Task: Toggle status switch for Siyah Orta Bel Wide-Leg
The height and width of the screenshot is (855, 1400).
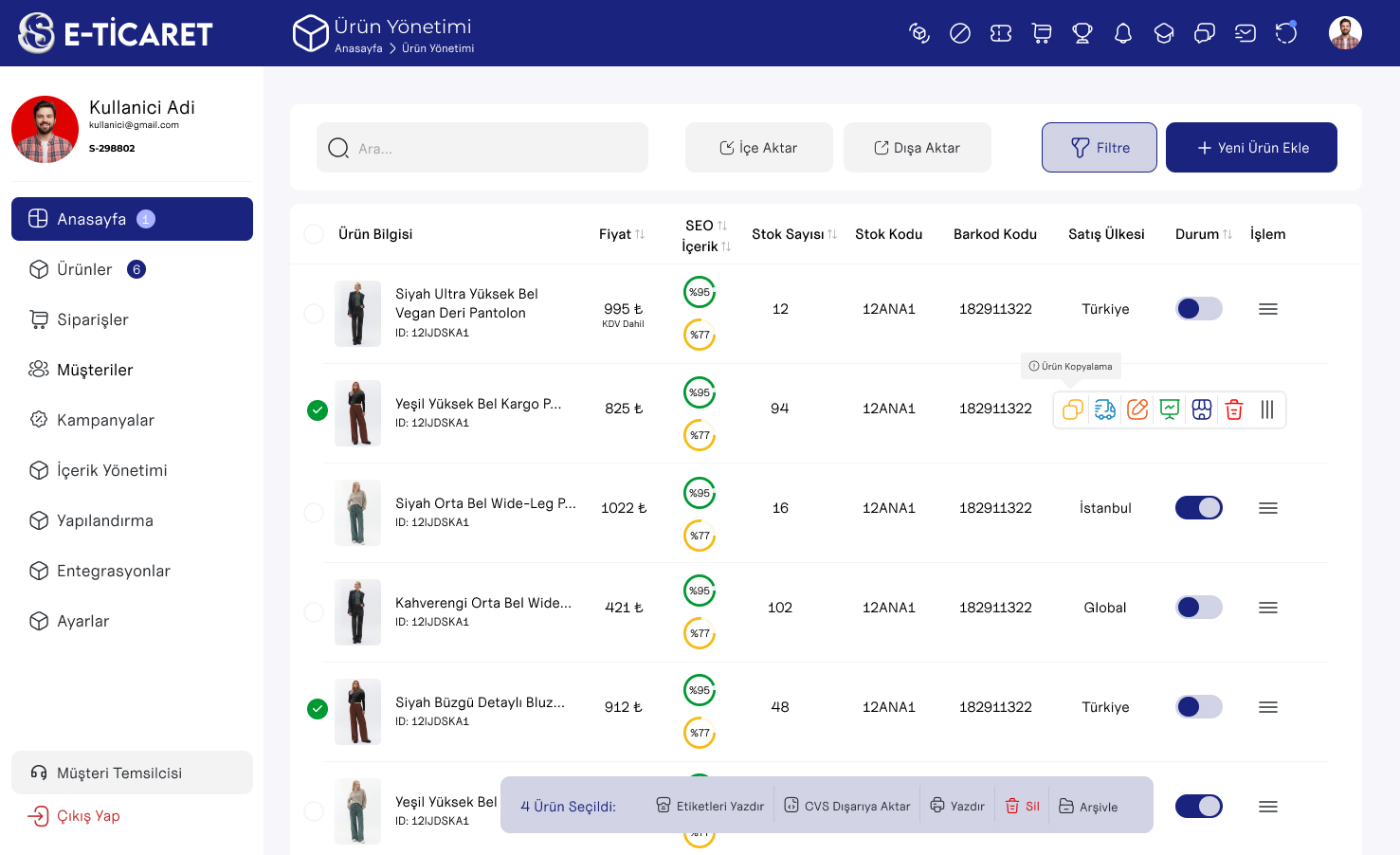Action: [x=1198, y=508]
